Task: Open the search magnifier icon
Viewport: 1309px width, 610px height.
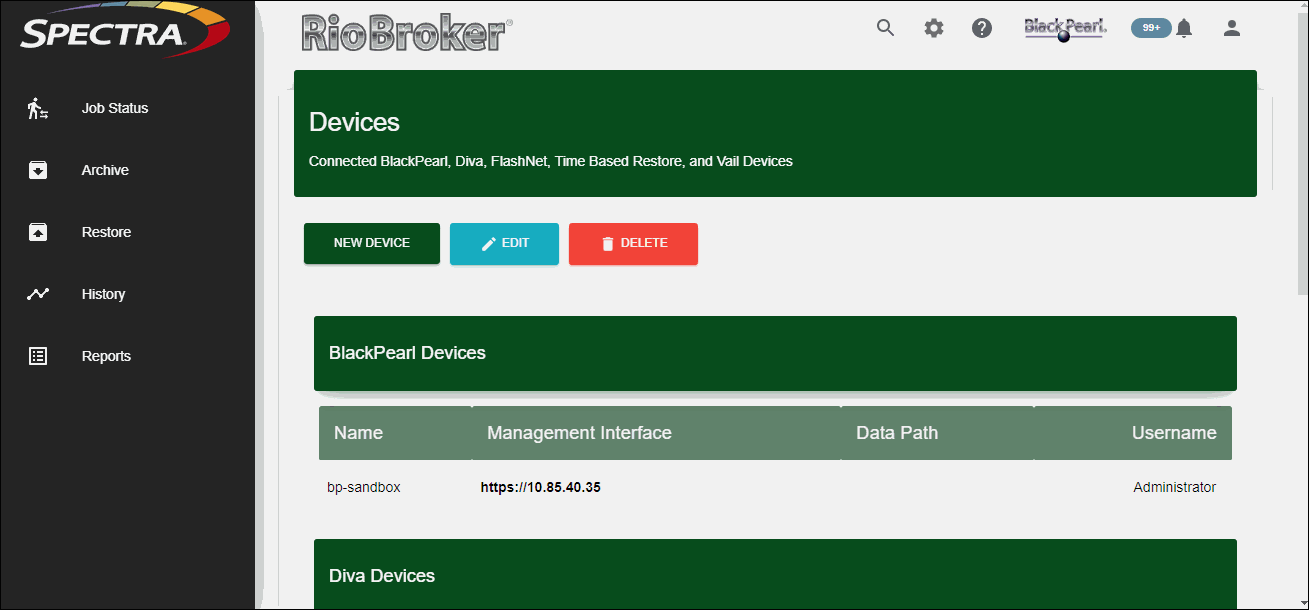Action: [x=885, y=28]
